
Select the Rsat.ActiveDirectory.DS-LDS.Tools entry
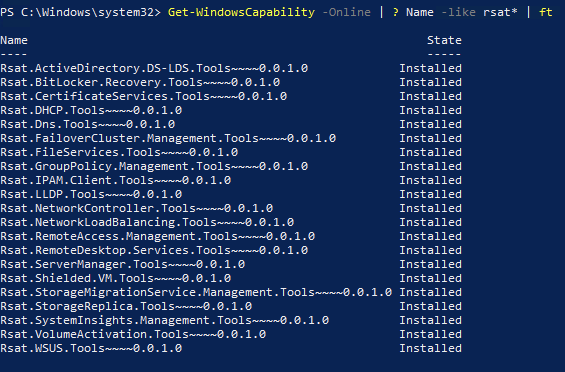point(154,68)
